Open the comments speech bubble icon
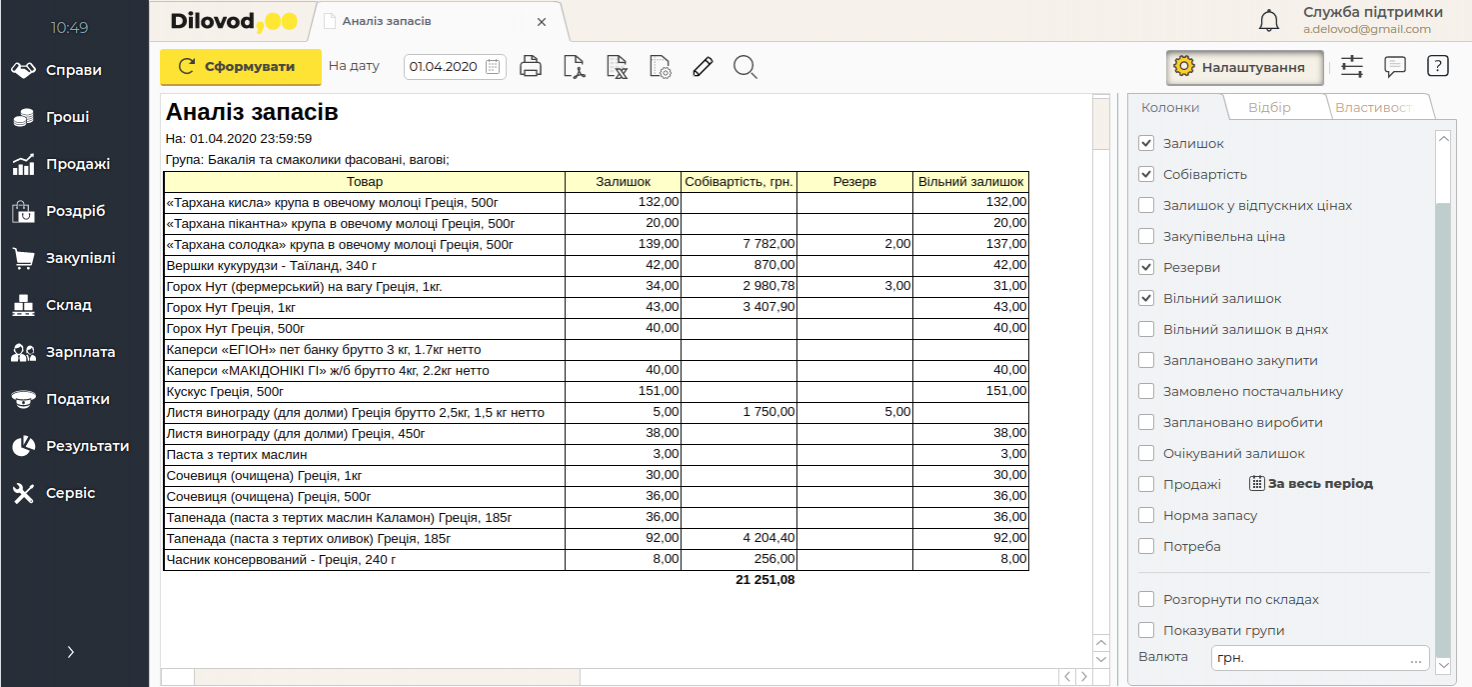Screen dimensions: 1472x687 (x=1395, y=67)
